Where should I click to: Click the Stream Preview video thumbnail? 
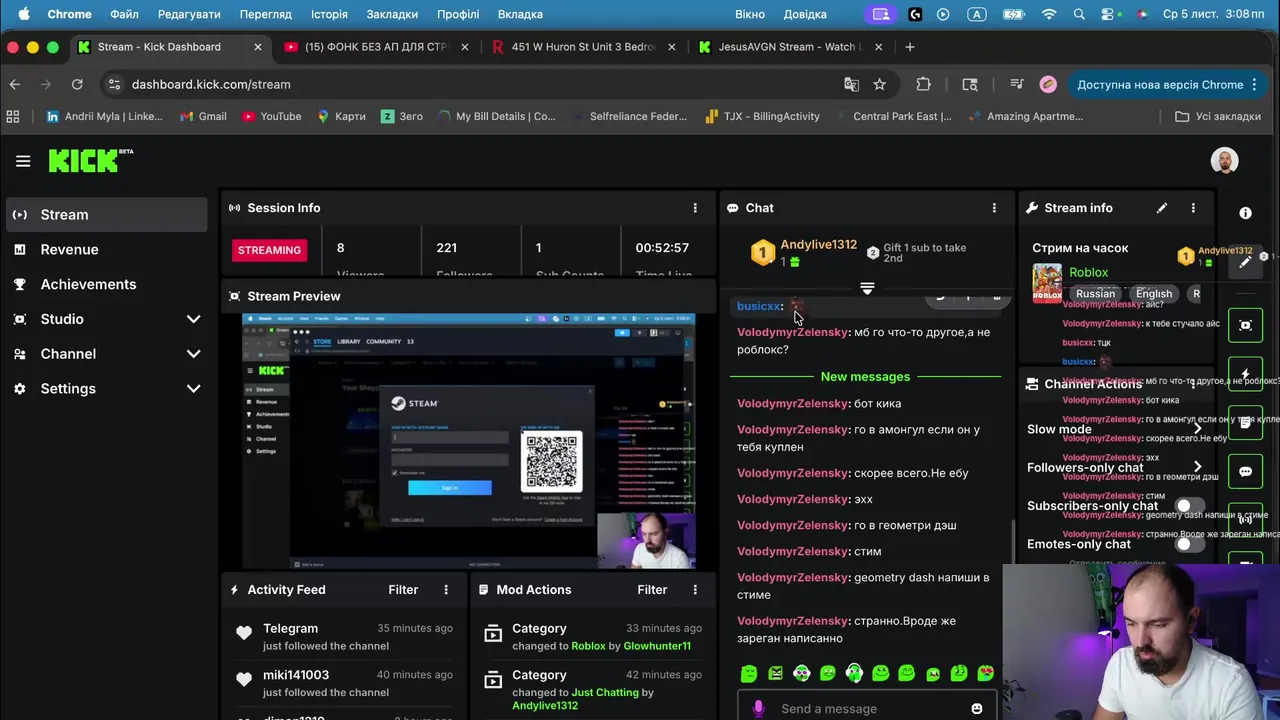(x=468, y=441)
